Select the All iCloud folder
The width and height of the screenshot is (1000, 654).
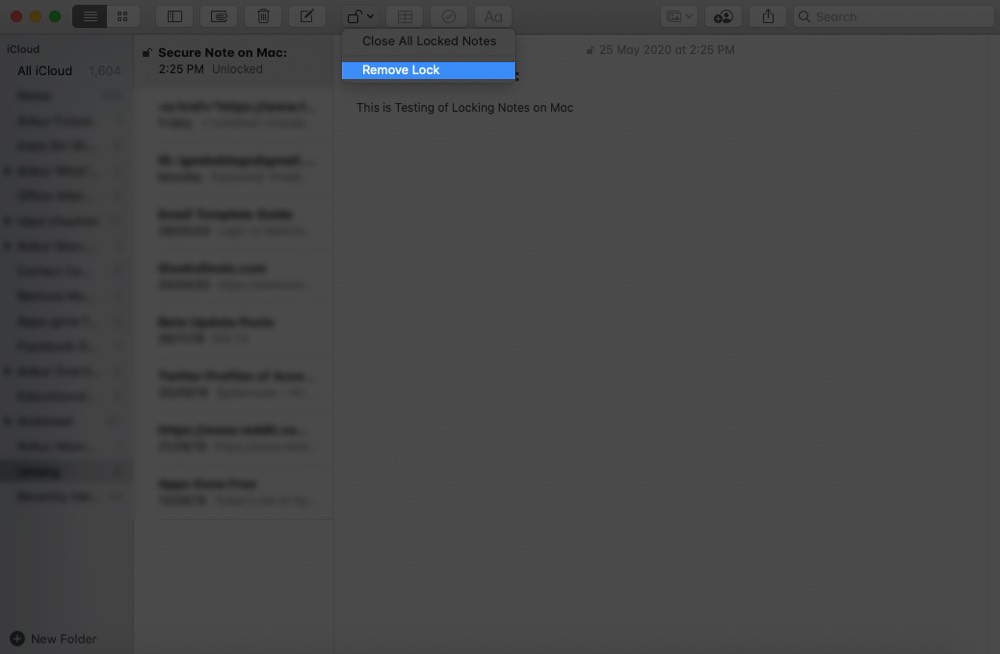pyautogui.click(x=44, y=70)
